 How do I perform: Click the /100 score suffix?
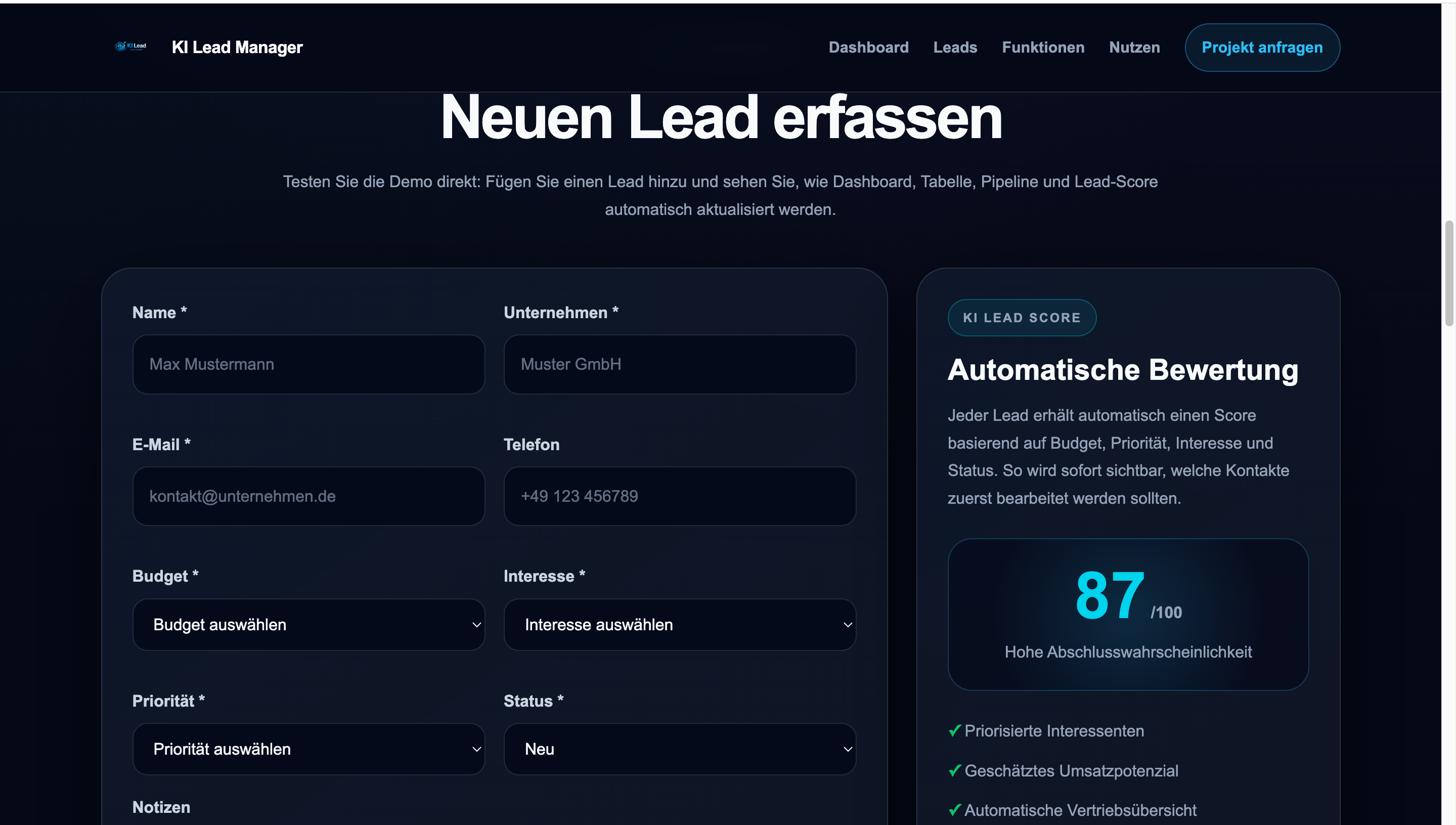(x=1166, y=613)
